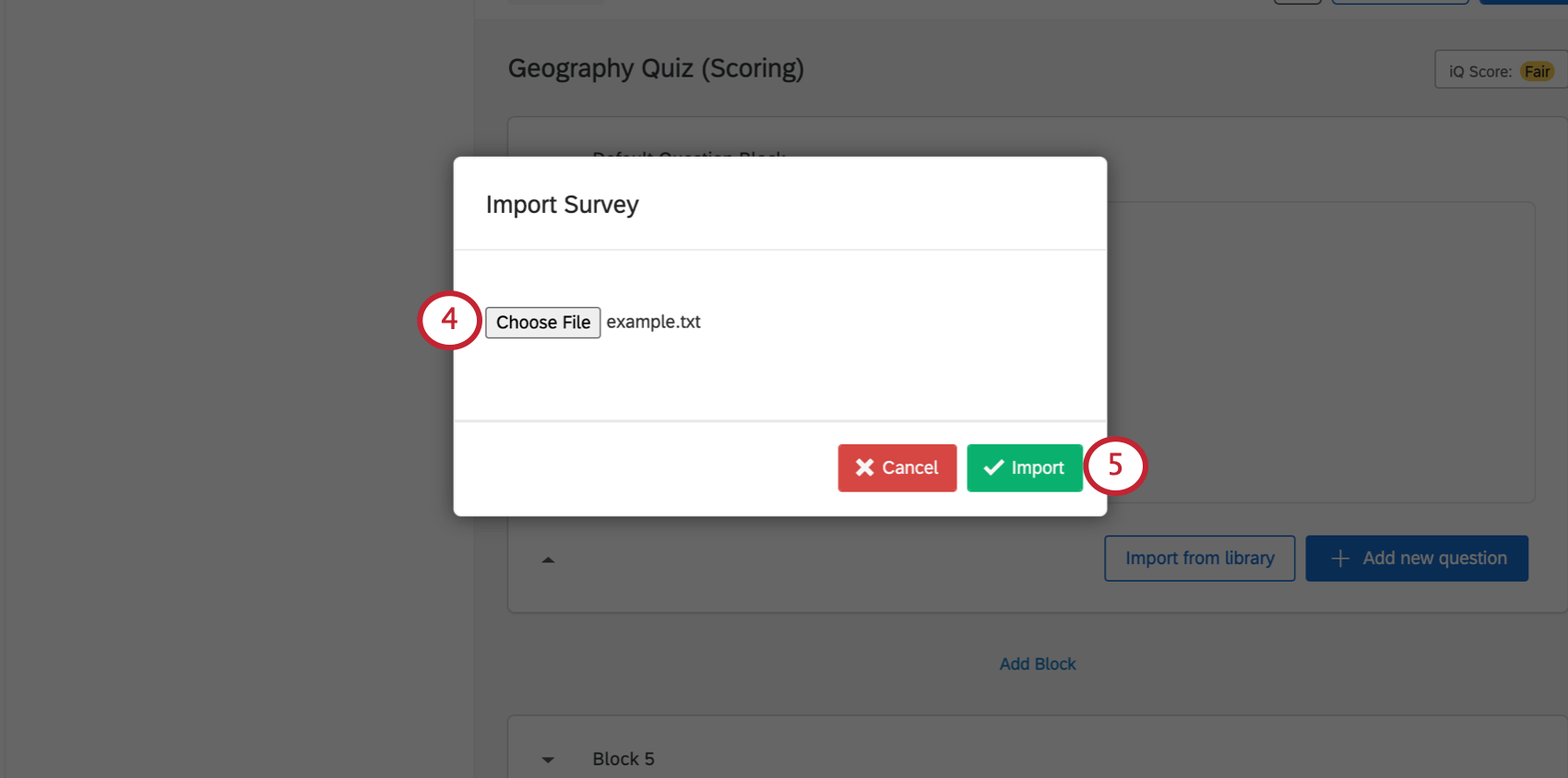The height and width of the screenshot is (778, 1568).
Task: Open the iQ Score panel label
Action: click(1479, 71)
